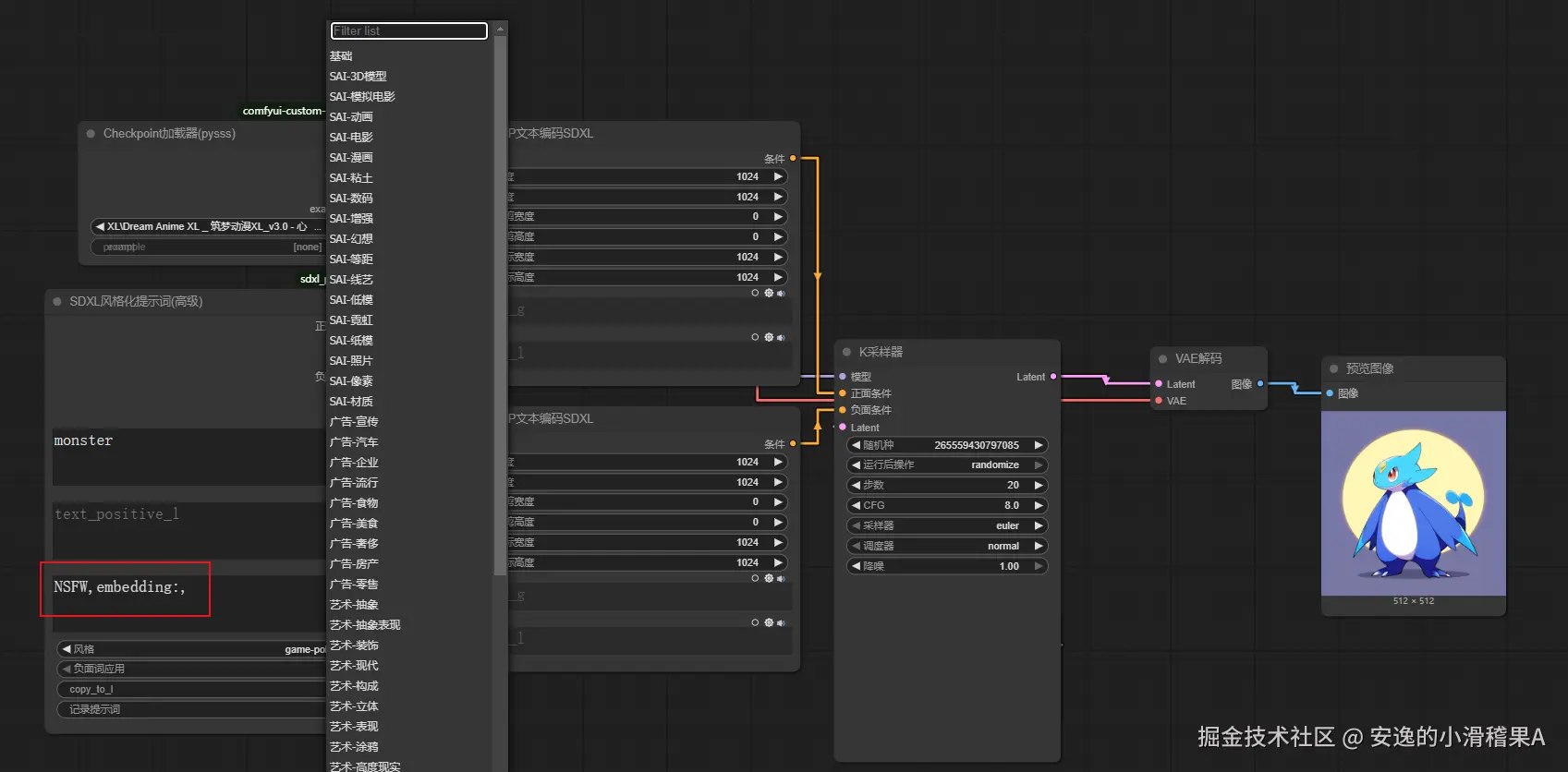This screenshot has width=1568, height=772.
Task: Click the text_positive_l text area
Action: pos(188,530)
